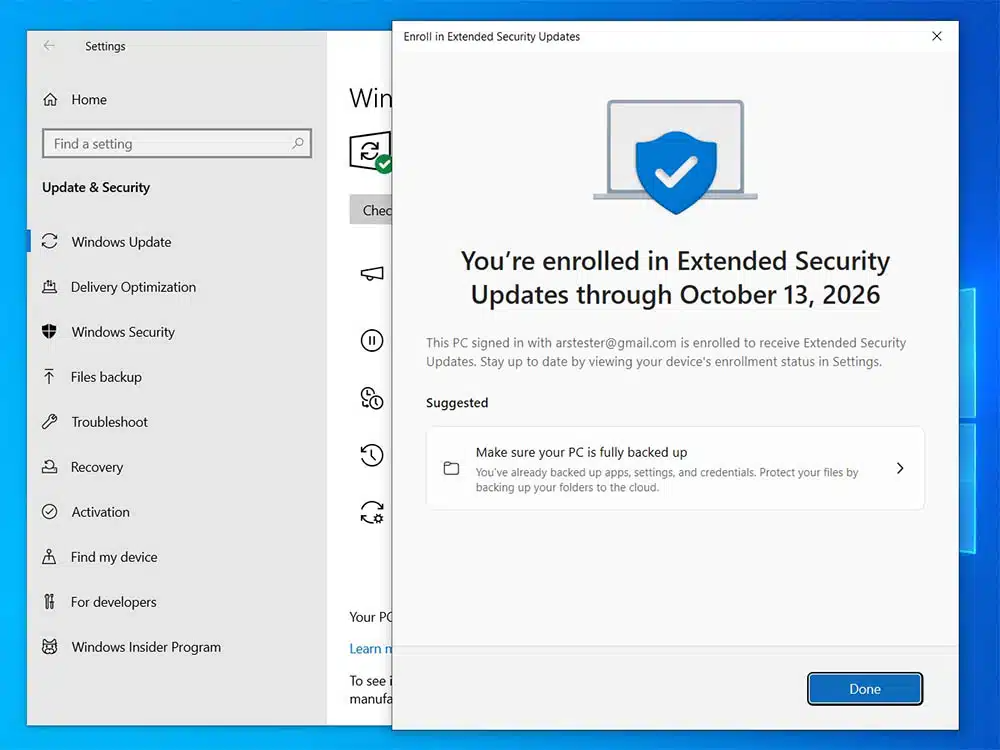
Task: Select Delivery Optimization in sidebar
Action: [133, 287]
